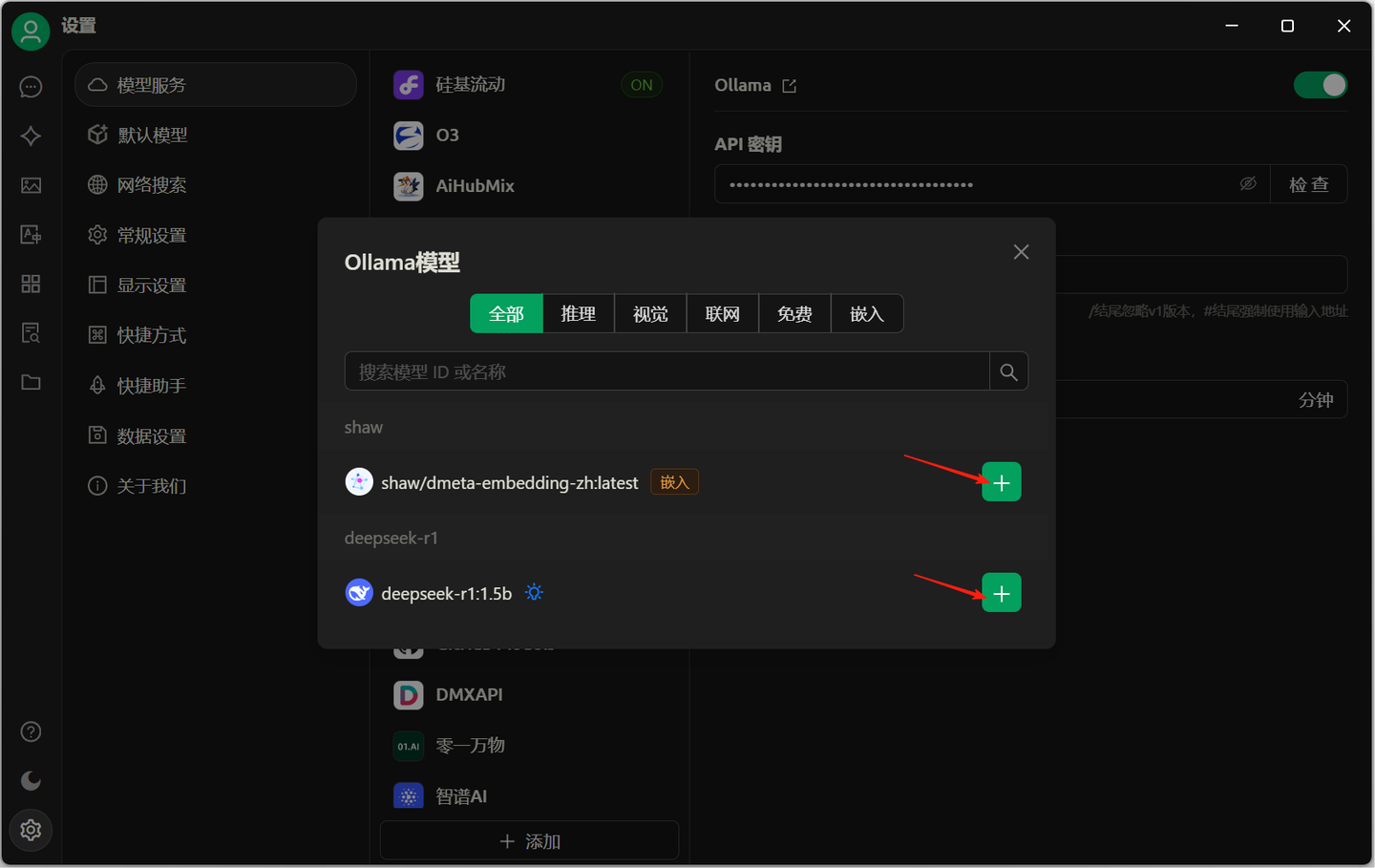Click the reasoning sun icon on deepseek-r1:1.5b

(x=534, y=593)
